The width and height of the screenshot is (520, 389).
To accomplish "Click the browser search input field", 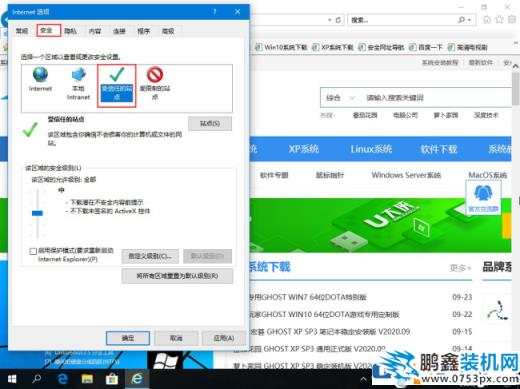I will click(x=403, y=20).
